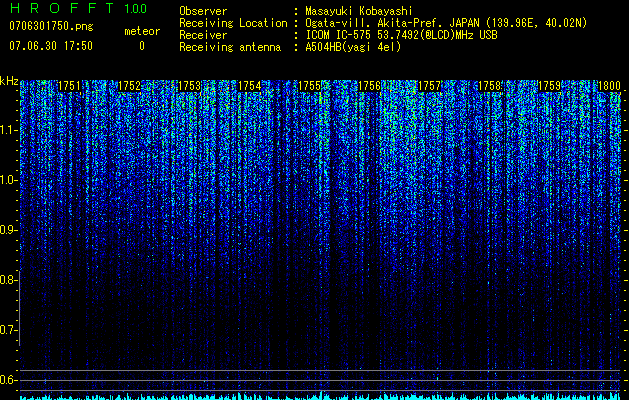Viewport: 629px width, 400px height.
Task: Select the file name 0706301750.png
Action: coord(51,26)
